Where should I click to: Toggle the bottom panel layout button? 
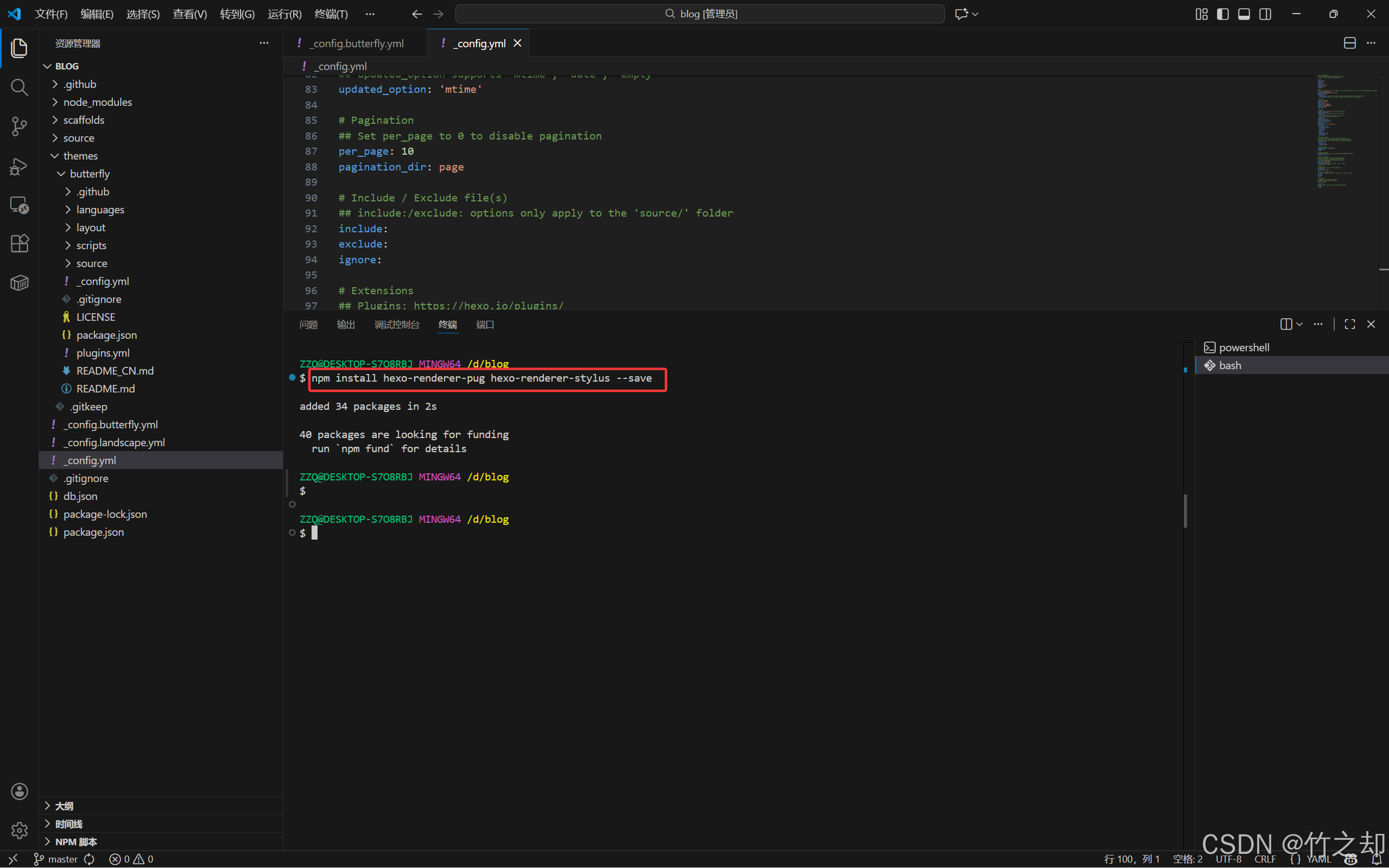coord(1244,14)
